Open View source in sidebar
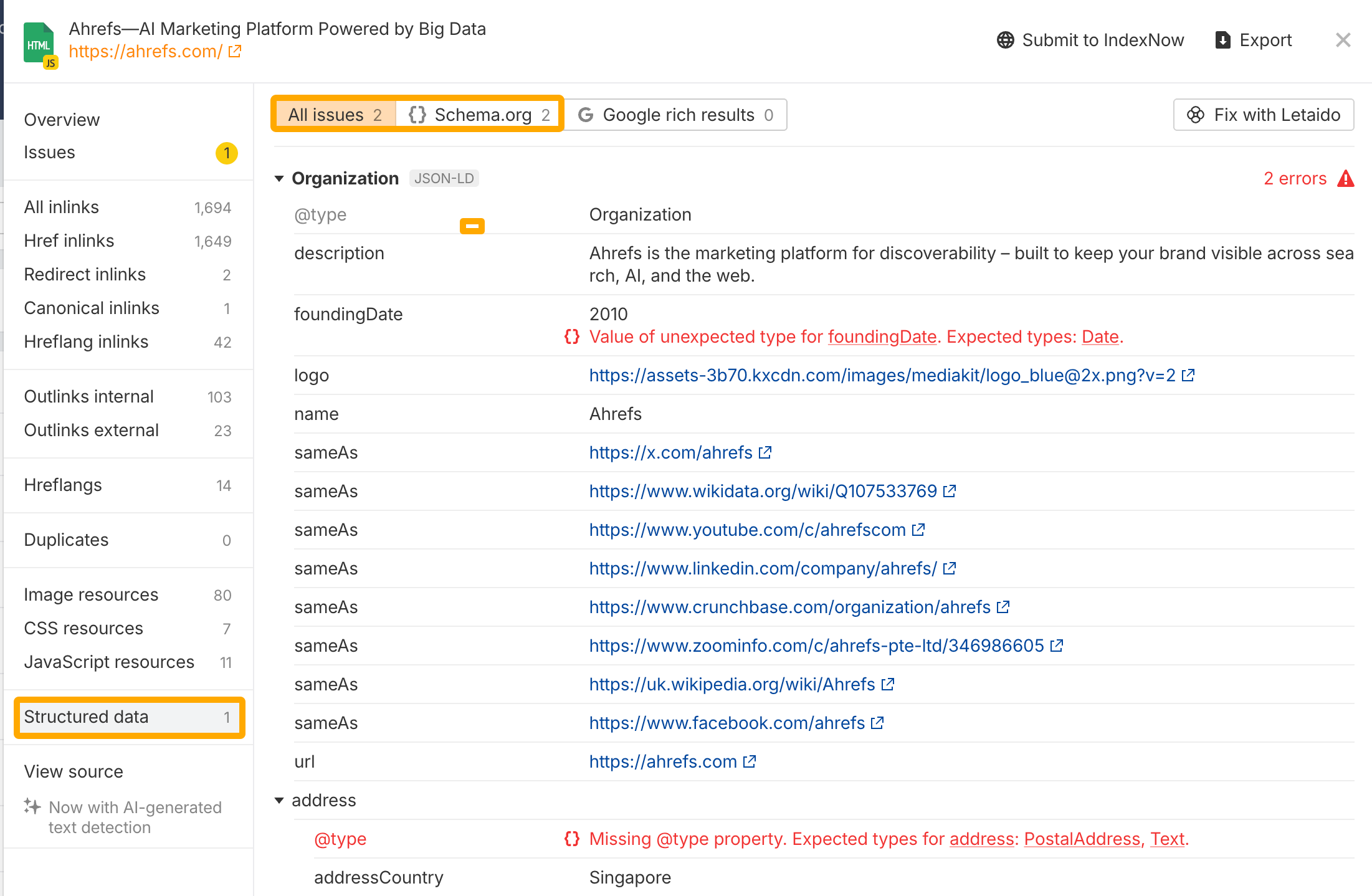 point(74,771)
